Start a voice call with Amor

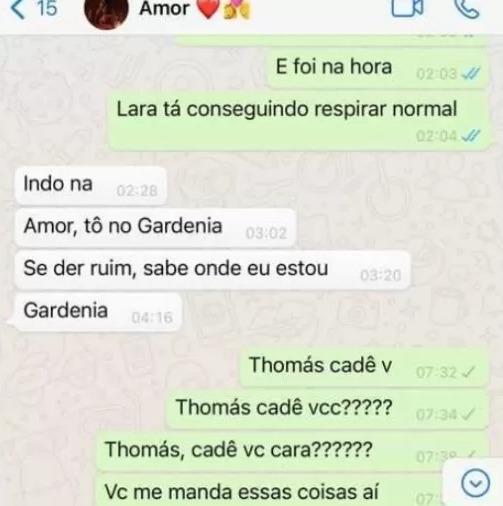click(x=468, y=8)
